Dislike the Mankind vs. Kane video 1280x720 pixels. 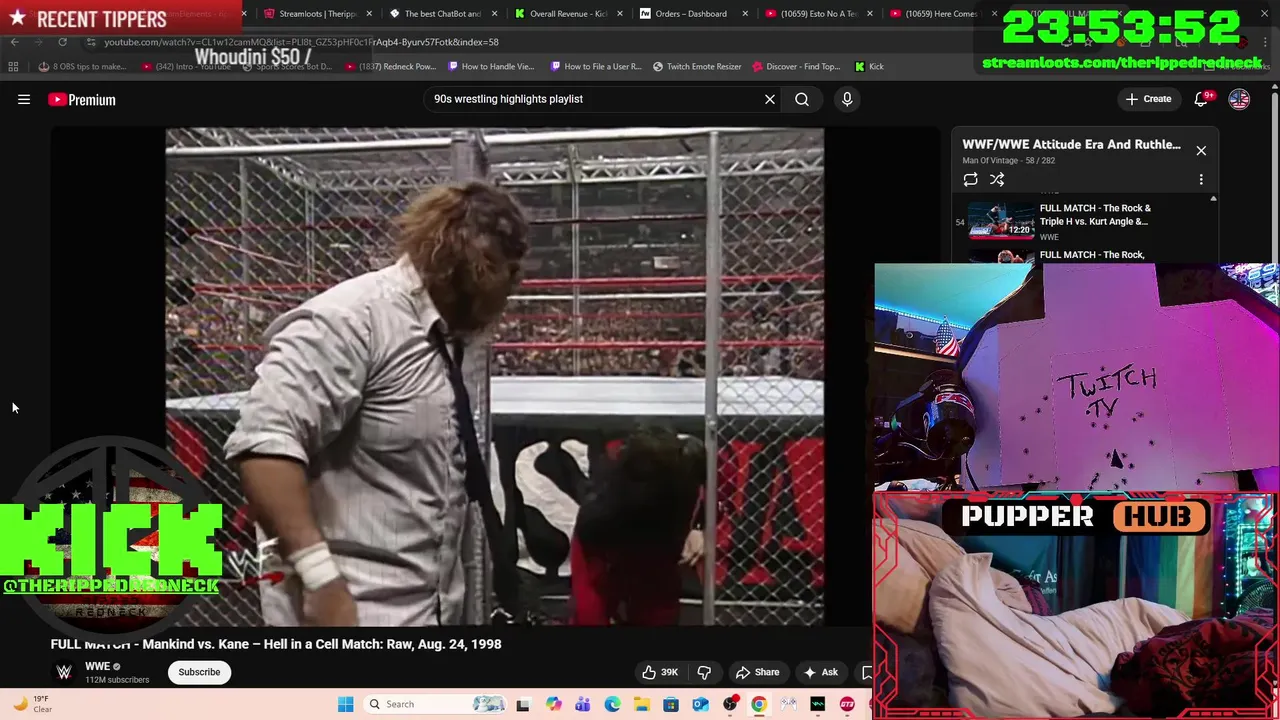pos(704,672)
